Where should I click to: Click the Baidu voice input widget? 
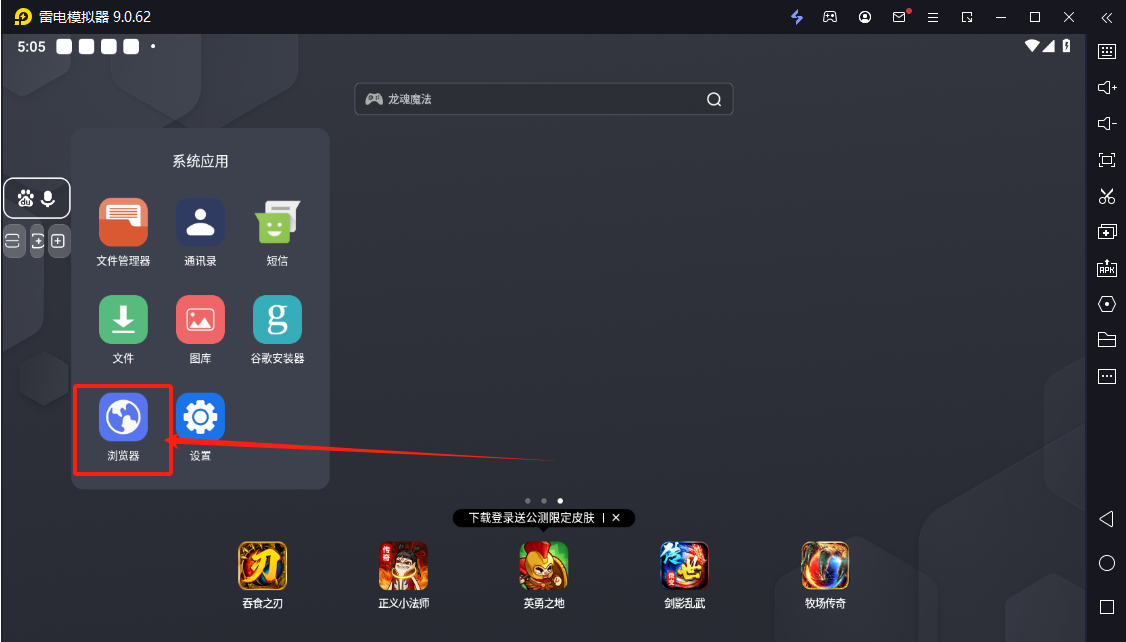coord(37,198)
